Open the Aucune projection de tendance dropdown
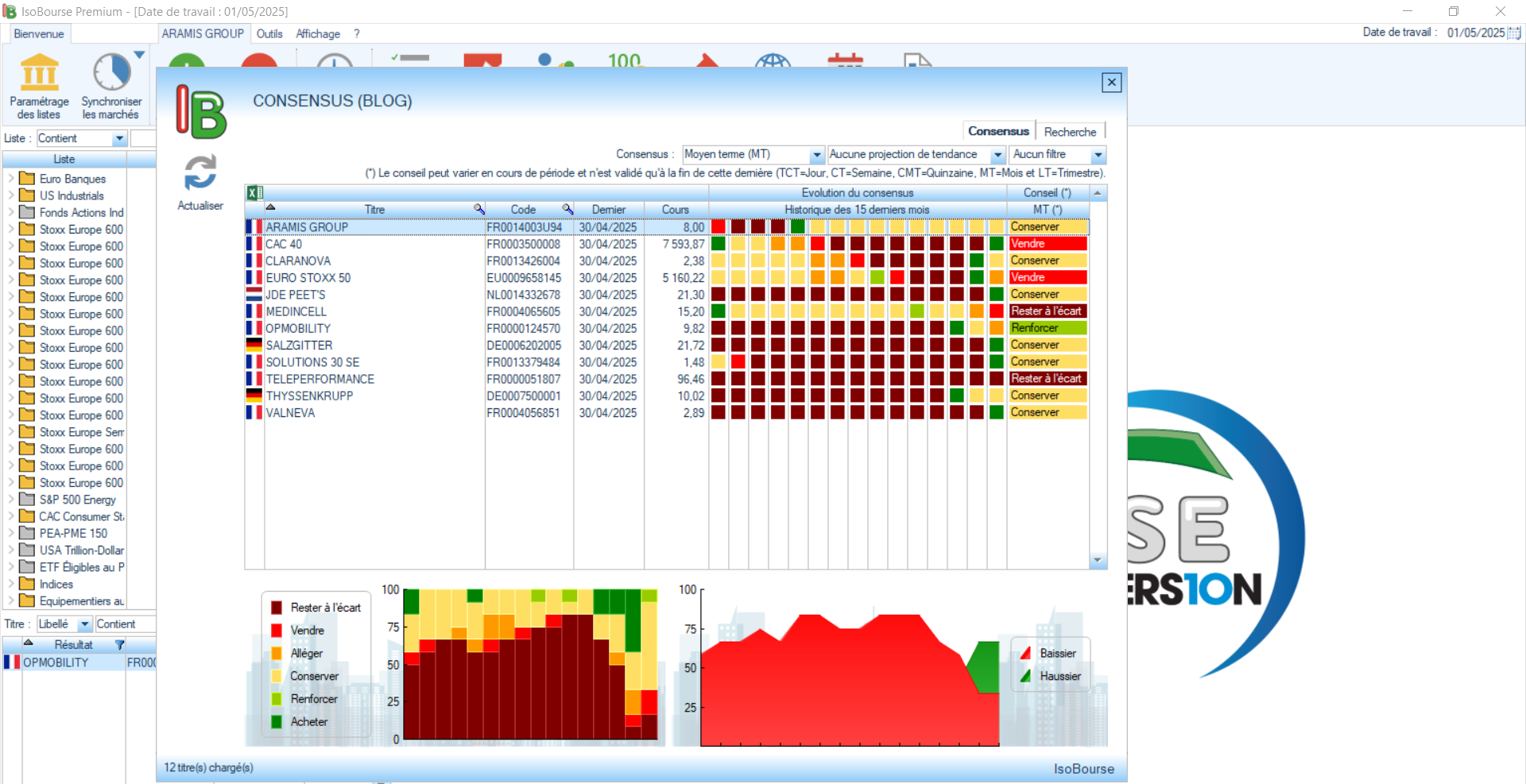This screenshot has height=784, width=1526. tap(997, 155)
